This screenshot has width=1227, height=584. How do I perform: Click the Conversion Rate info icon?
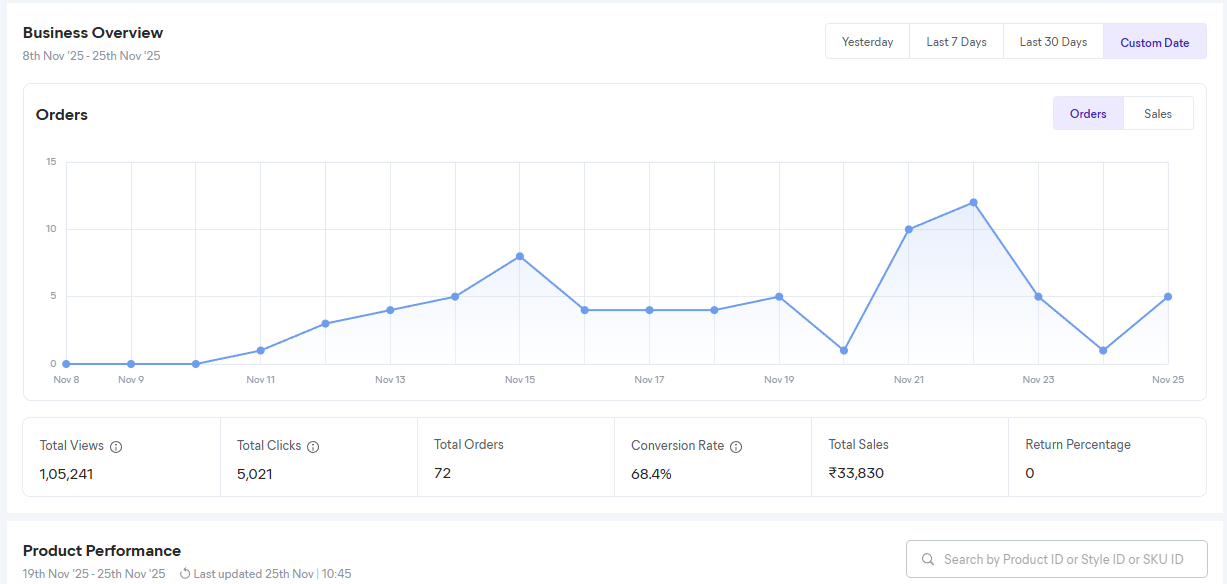[736, 447]
